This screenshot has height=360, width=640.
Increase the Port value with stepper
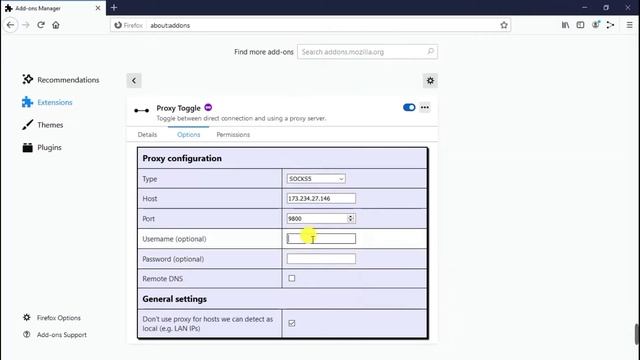pos(351,216)
